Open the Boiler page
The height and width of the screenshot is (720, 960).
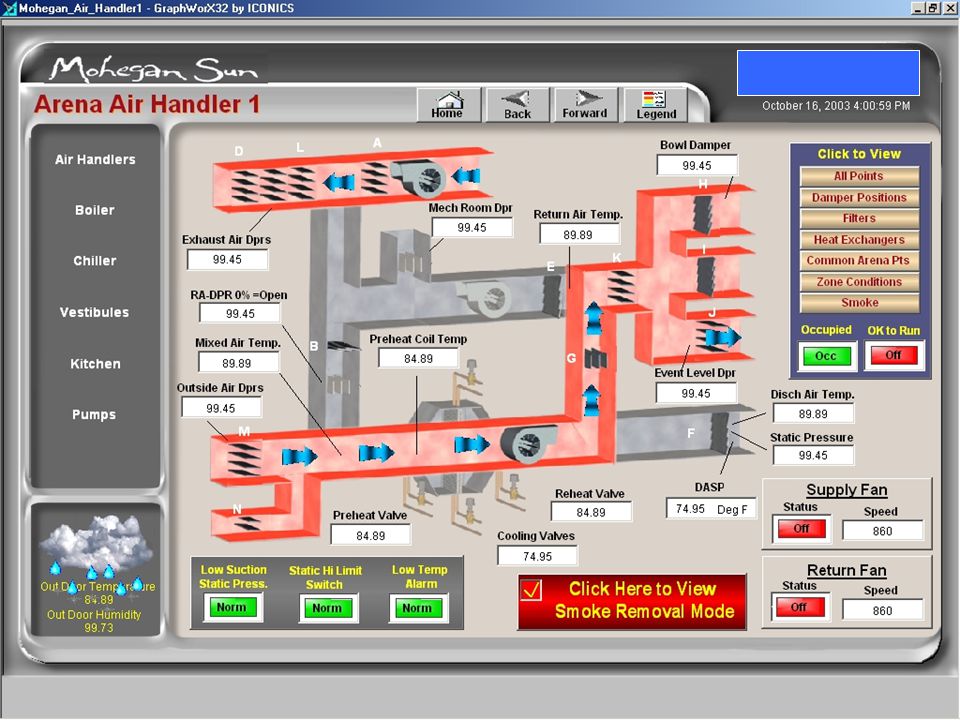[x=95, y=210]
